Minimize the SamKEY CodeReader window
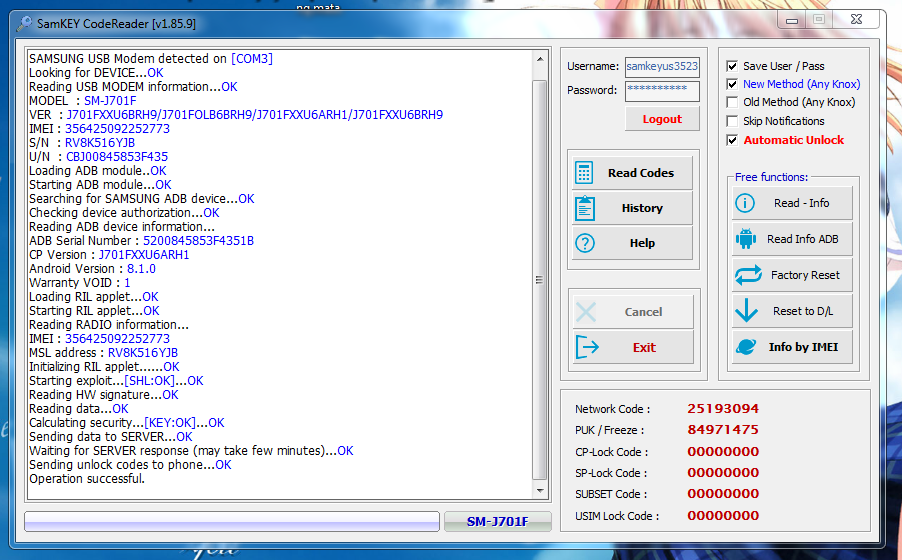902x560 pixels. pyautogui.click(x=792, y=20)
